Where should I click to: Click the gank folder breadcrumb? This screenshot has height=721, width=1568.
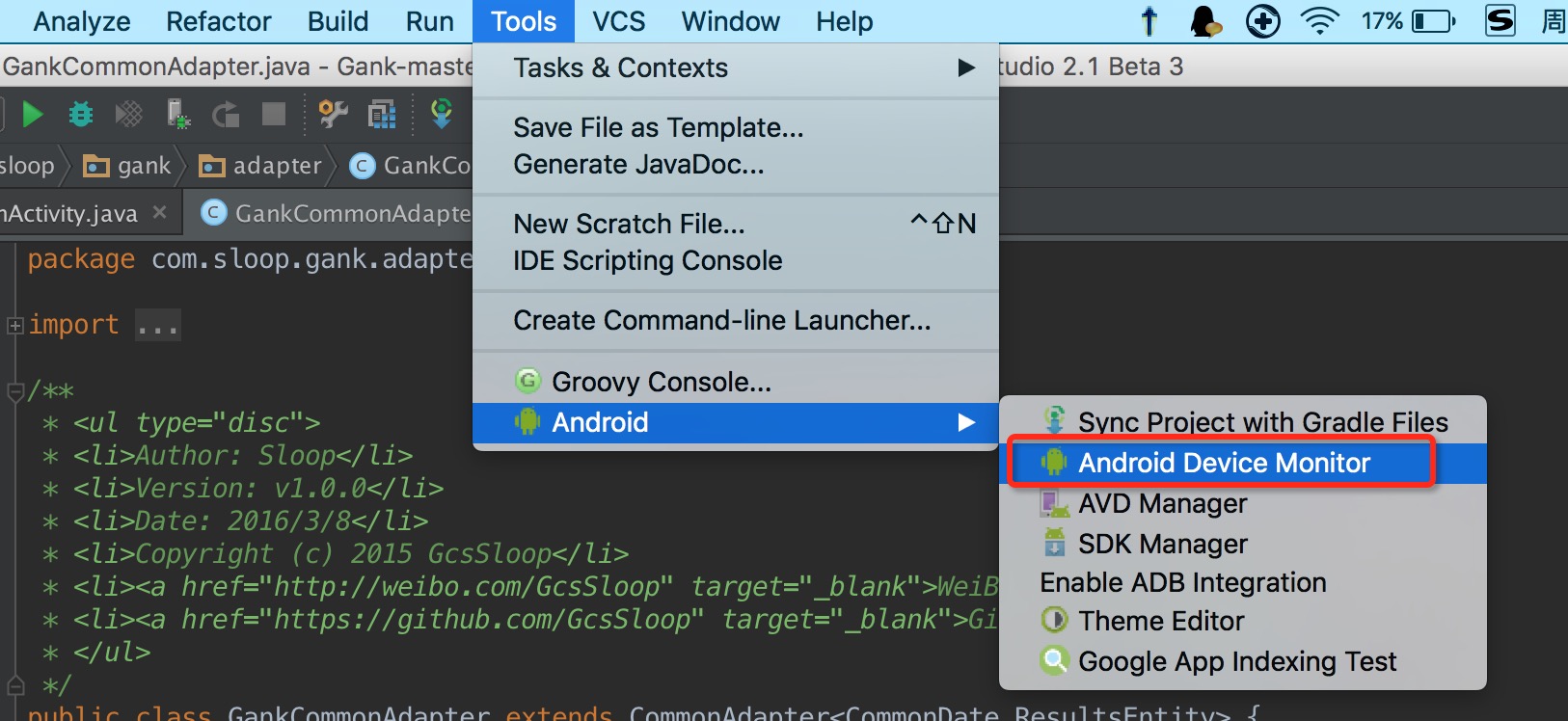[127, 166]
